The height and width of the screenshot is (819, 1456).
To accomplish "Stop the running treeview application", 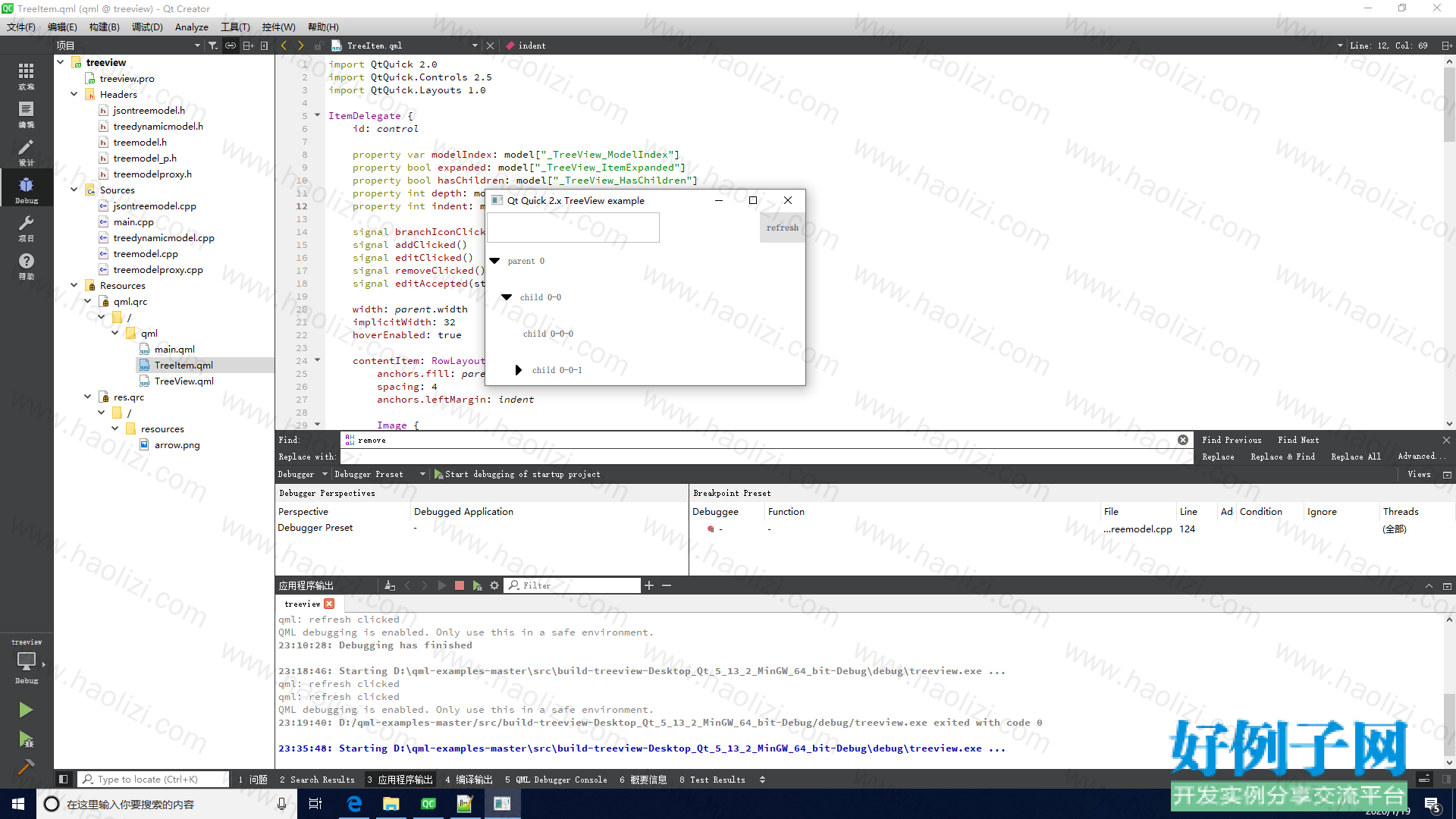I will [460, 585].
